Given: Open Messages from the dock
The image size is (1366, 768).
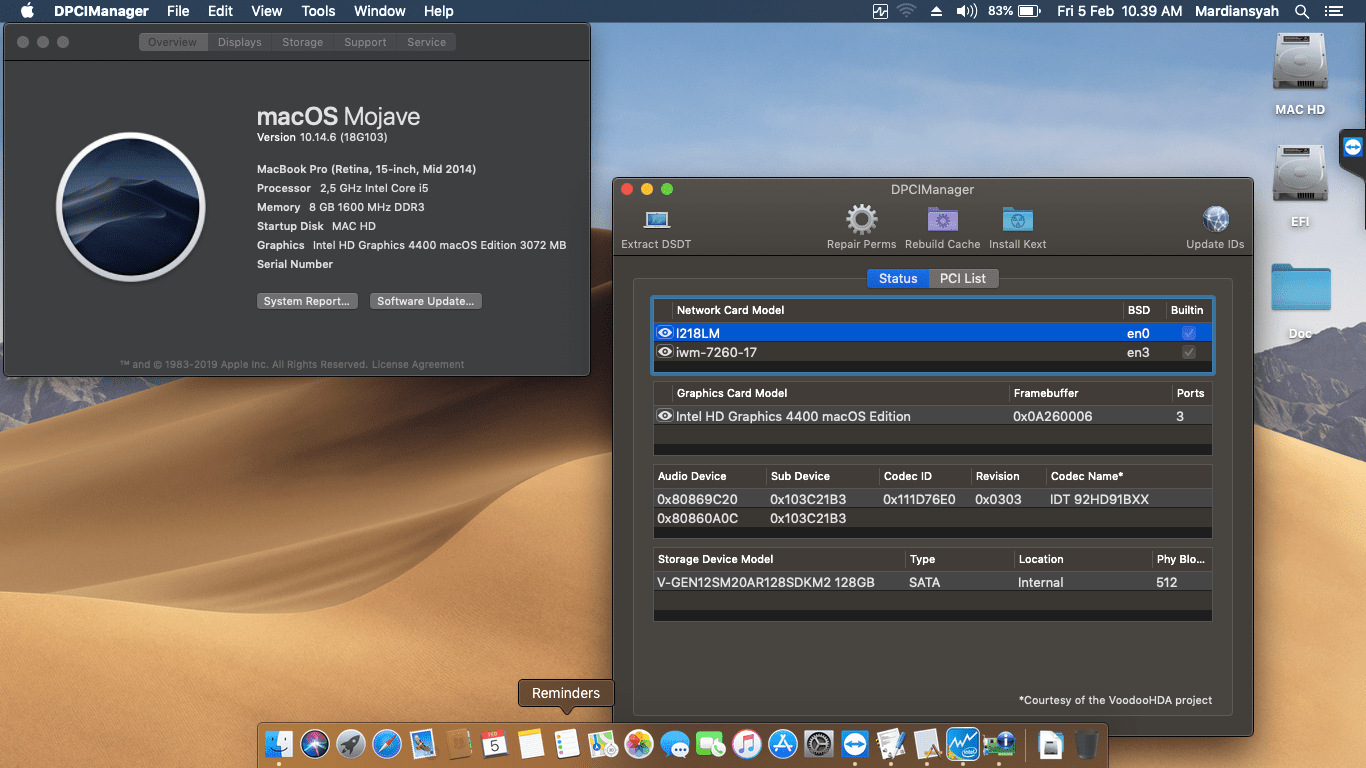Looking at the screenshot, I should (x=675, y=743).
